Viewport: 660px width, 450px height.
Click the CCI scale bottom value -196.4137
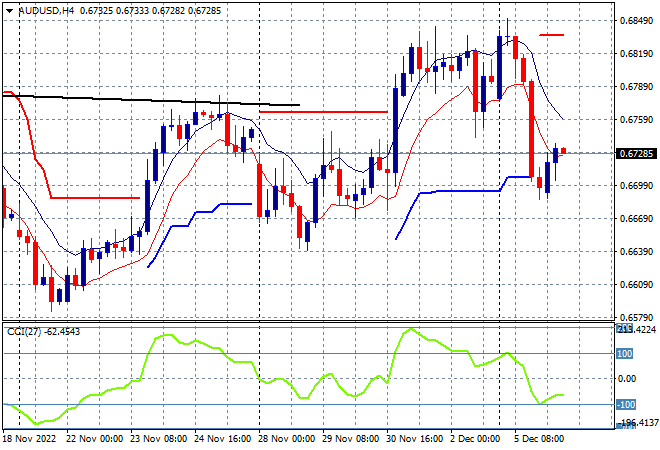639,422
